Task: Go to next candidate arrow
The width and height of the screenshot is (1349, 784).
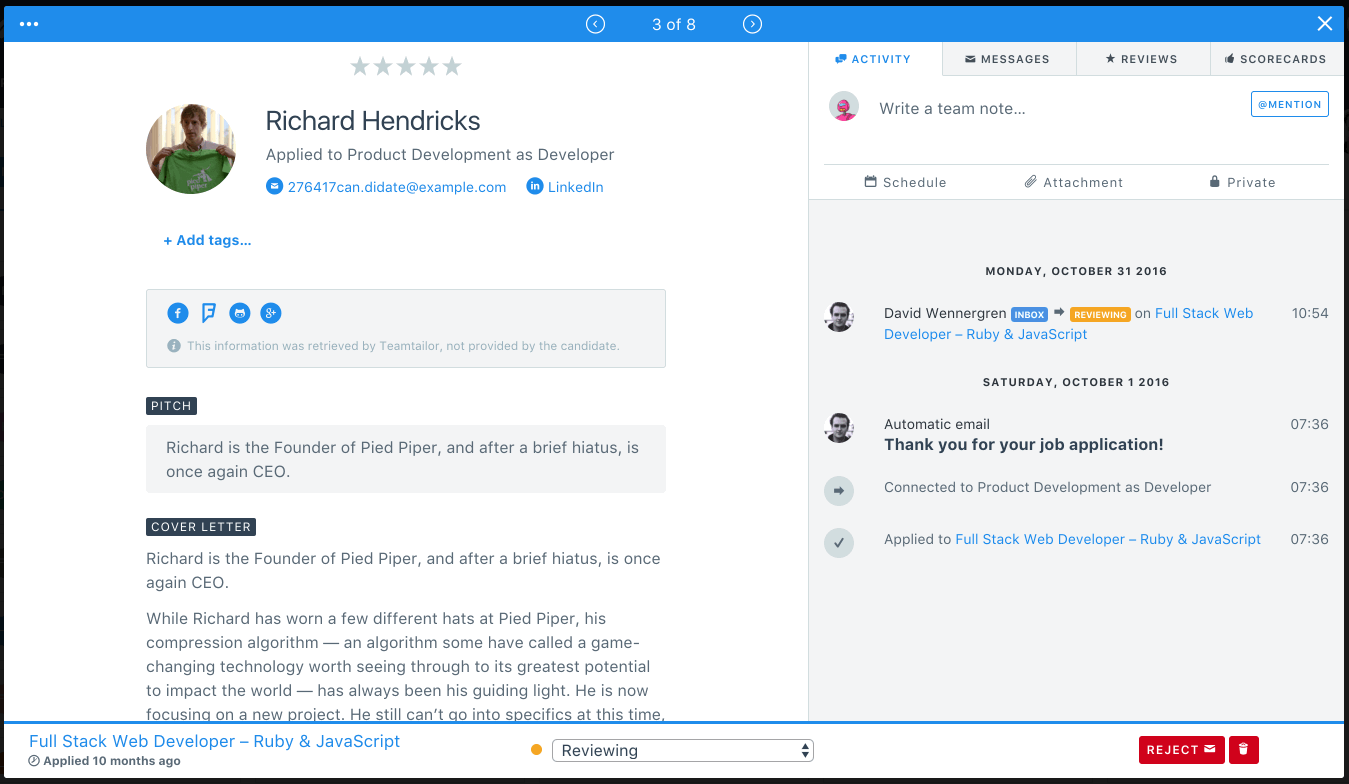Action: 753,24
